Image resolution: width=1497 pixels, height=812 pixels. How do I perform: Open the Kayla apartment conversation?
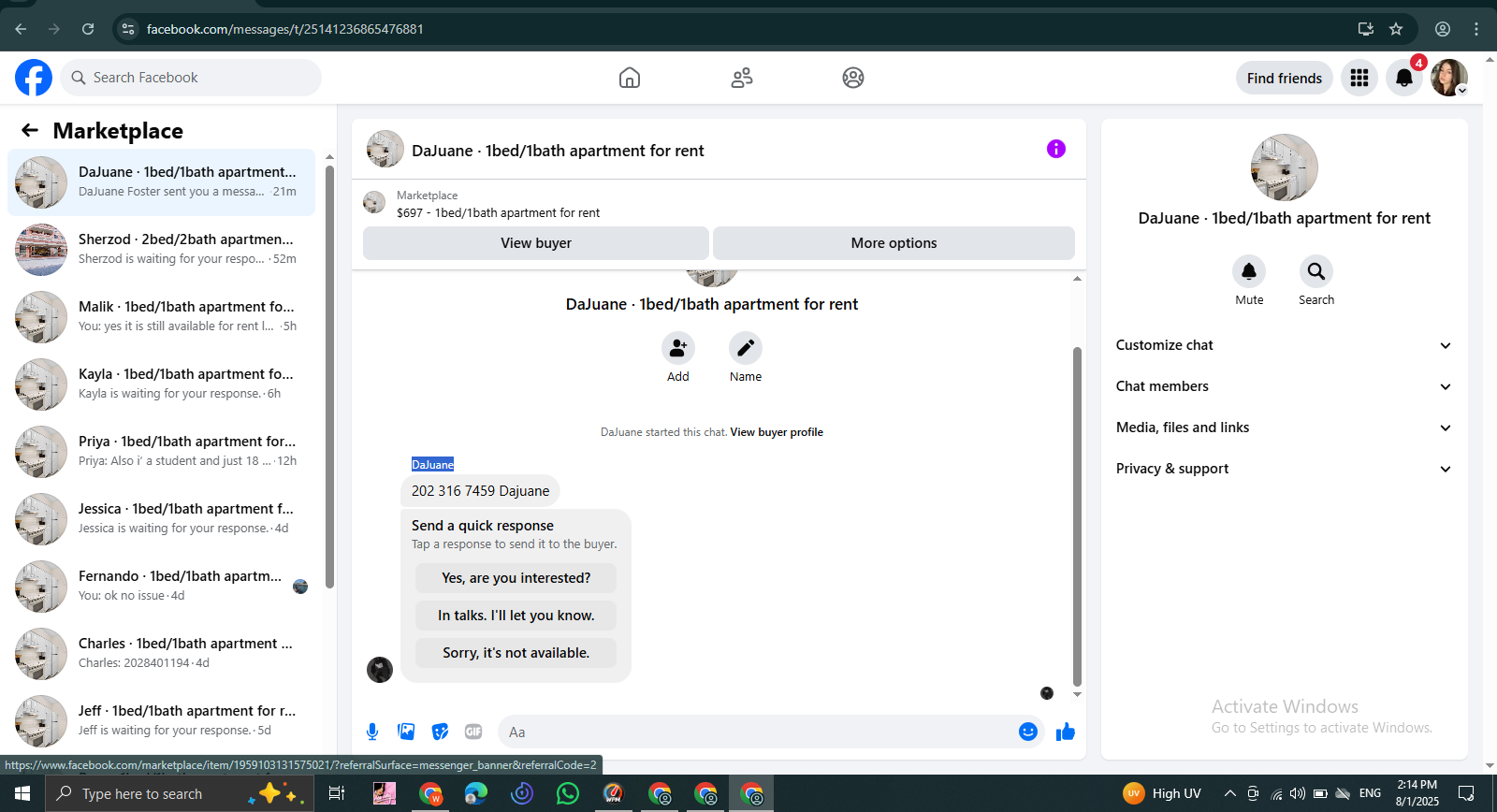tap(161, 384)
